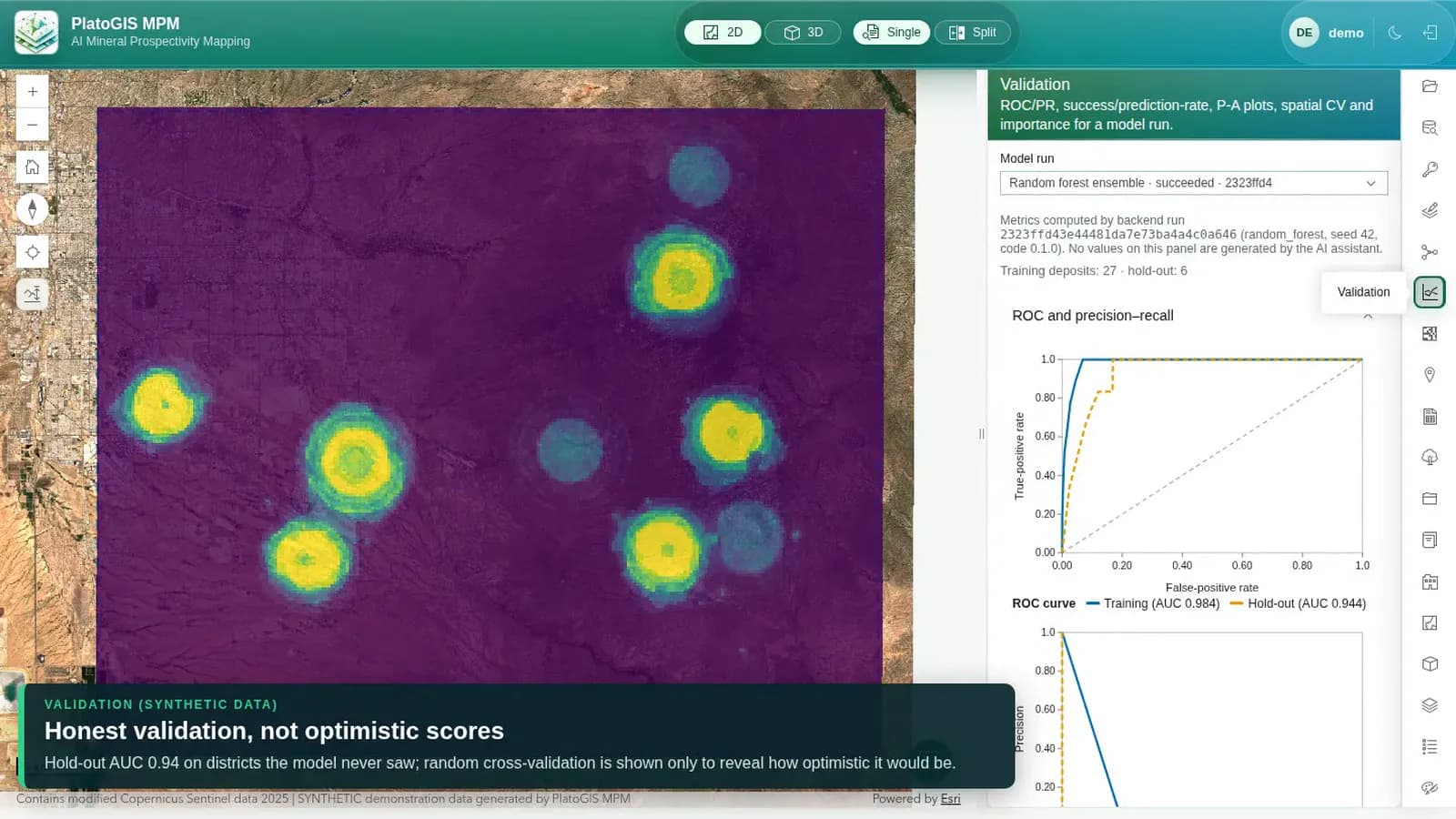The image size is (1456, 819).
Task: Open the stacked layers icon panel
Action: point(1430,705)
